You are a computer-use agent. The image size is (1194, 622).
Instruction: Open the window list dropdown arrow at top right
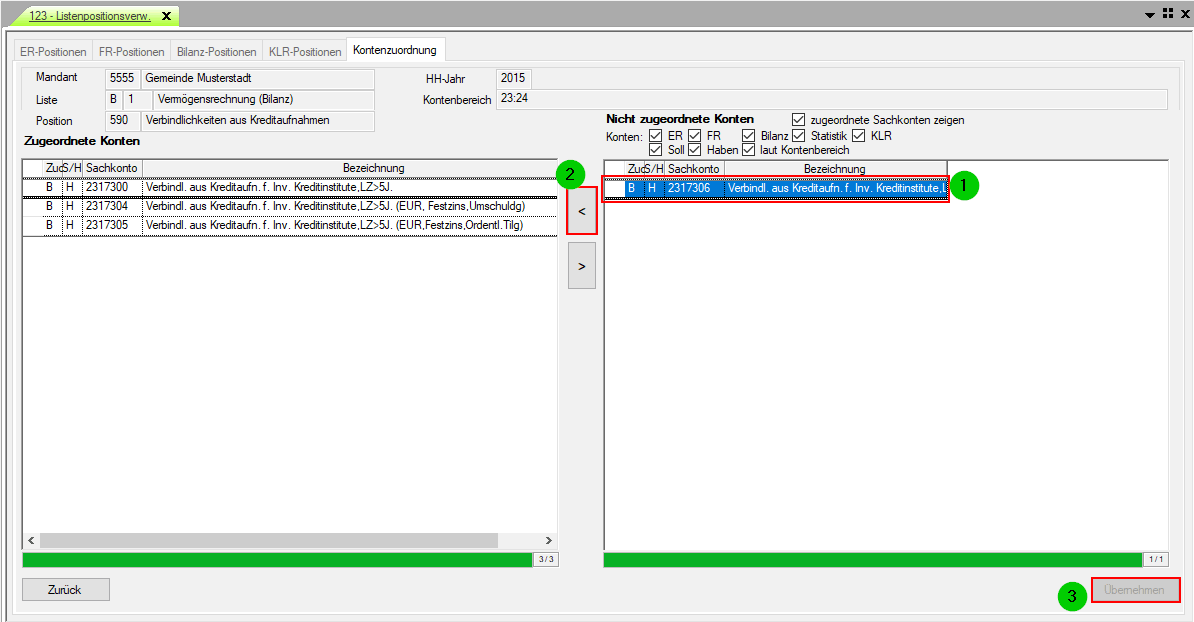pos(1150,15)
